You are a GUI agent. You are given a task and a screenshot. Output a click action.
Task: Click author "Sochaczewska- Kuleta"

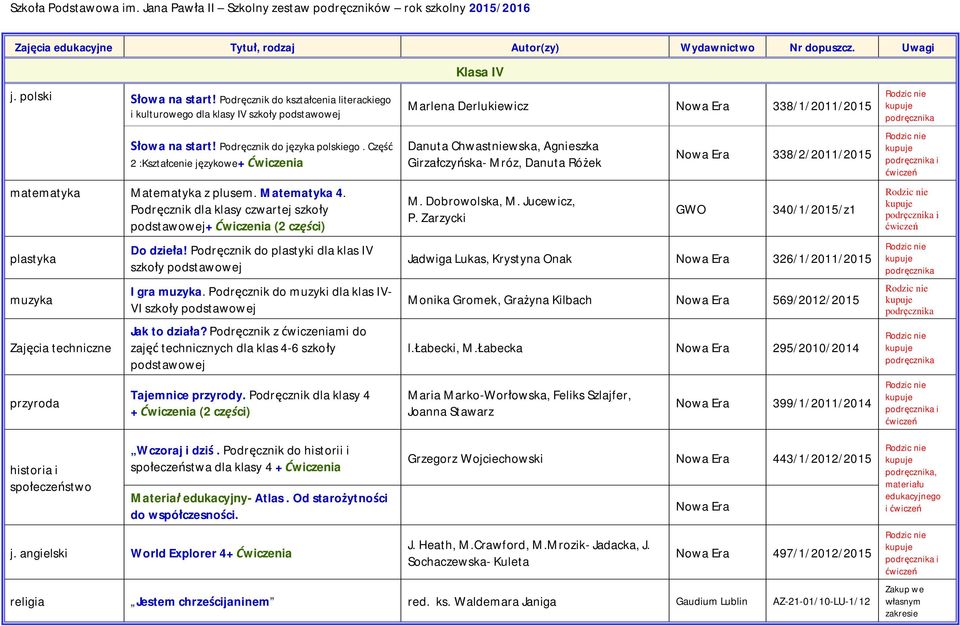click(x=468, y=562)
